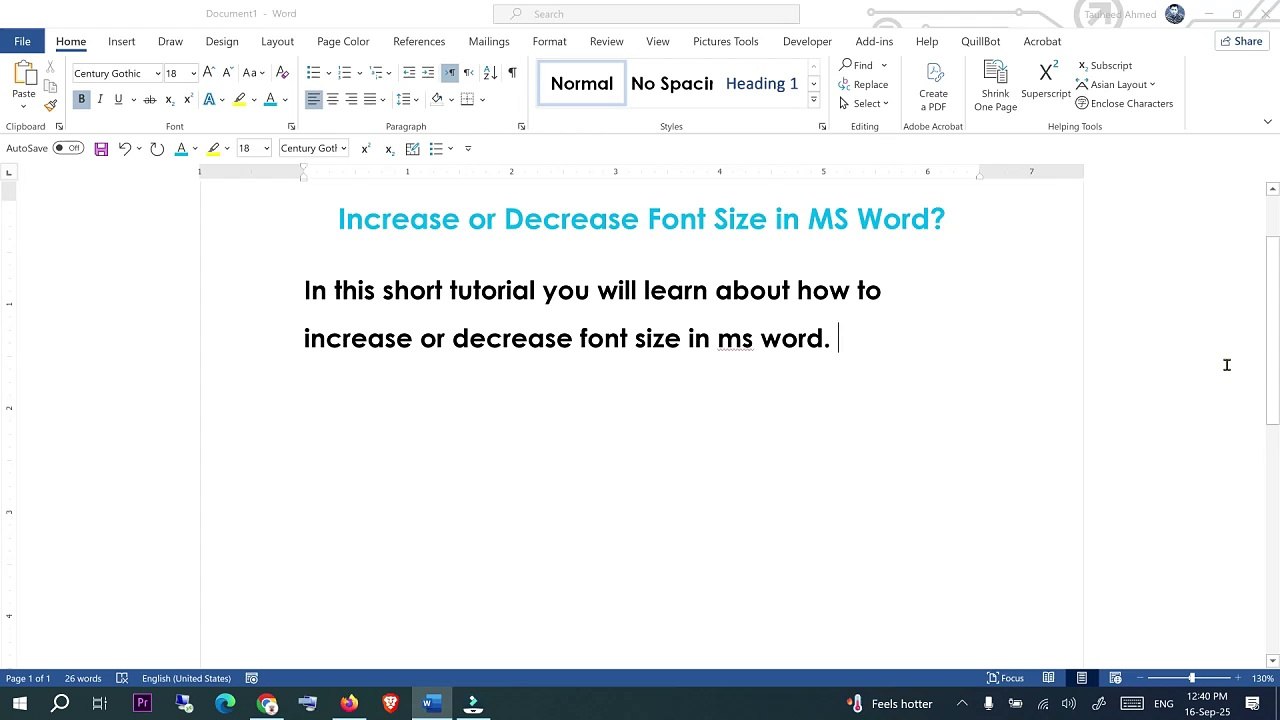Image resolution: width=1280 pixels, height=720 pixels.
Task: Toggle AutoSave switch on
Action: coord(69,148)
